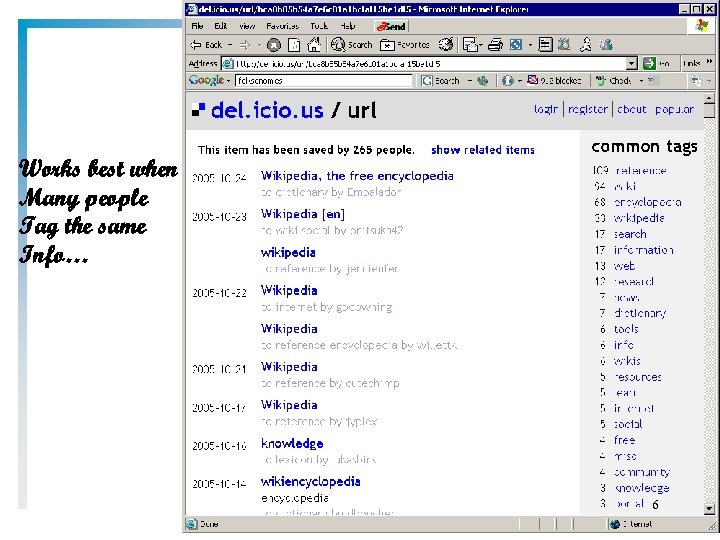
Task: Click the red Send toolbar button
Action: (391, 27)
